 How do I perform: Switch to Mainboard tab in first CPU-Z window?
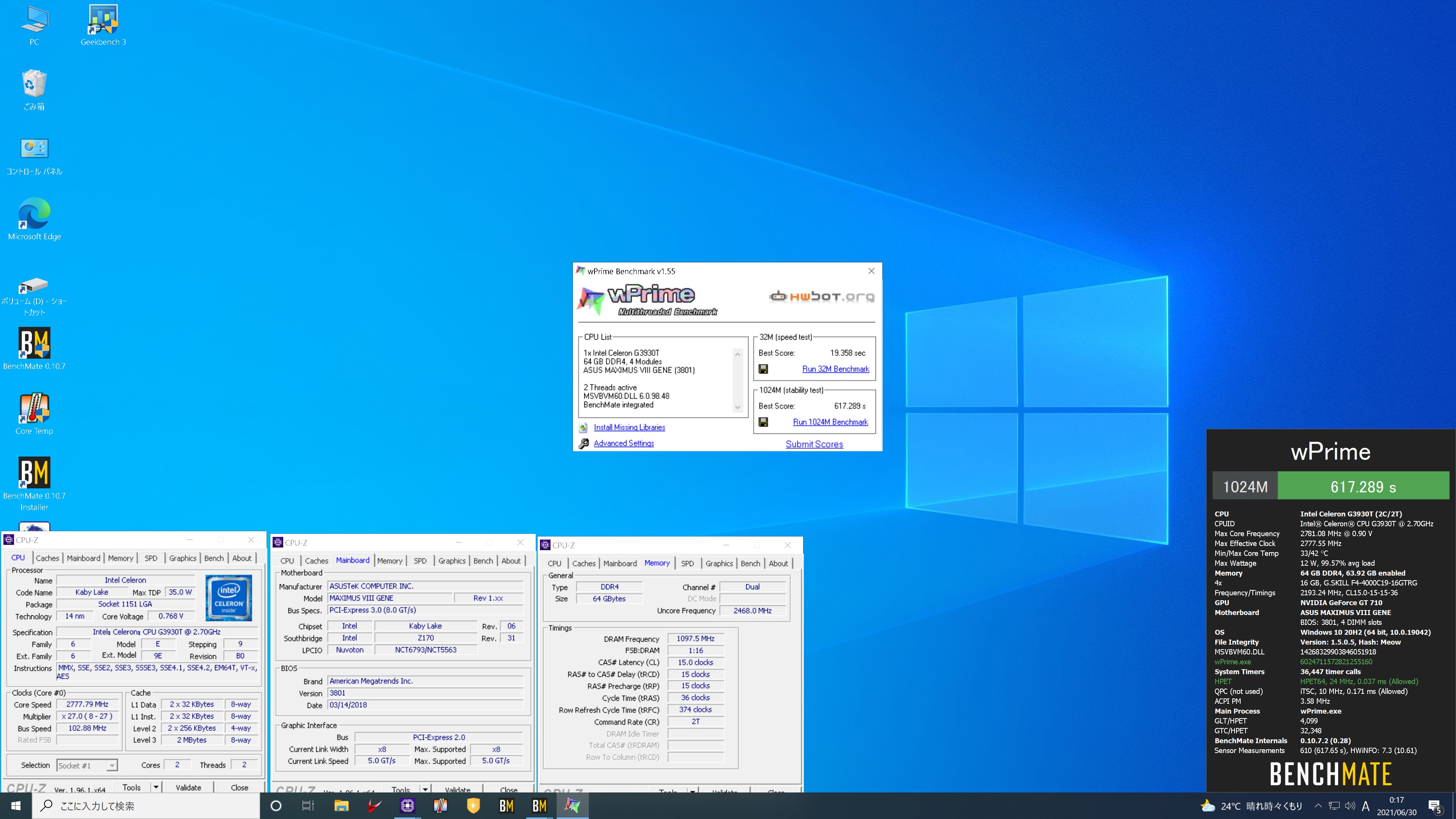point(83,558)
